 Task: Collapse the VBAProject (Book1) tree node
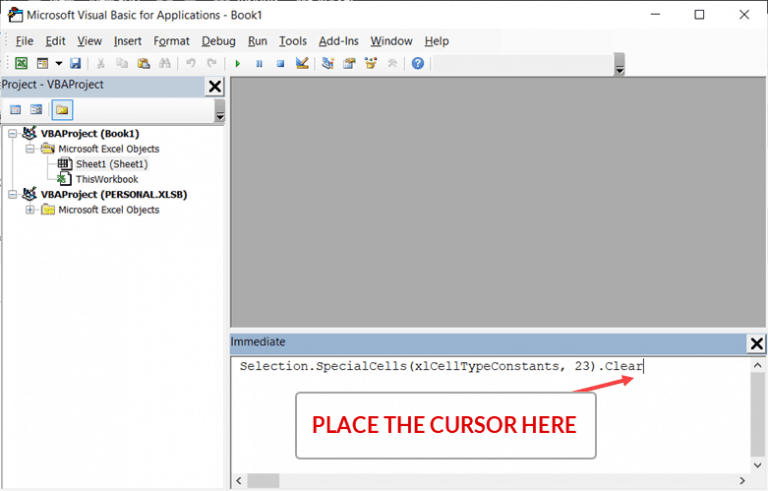point(12,134)
